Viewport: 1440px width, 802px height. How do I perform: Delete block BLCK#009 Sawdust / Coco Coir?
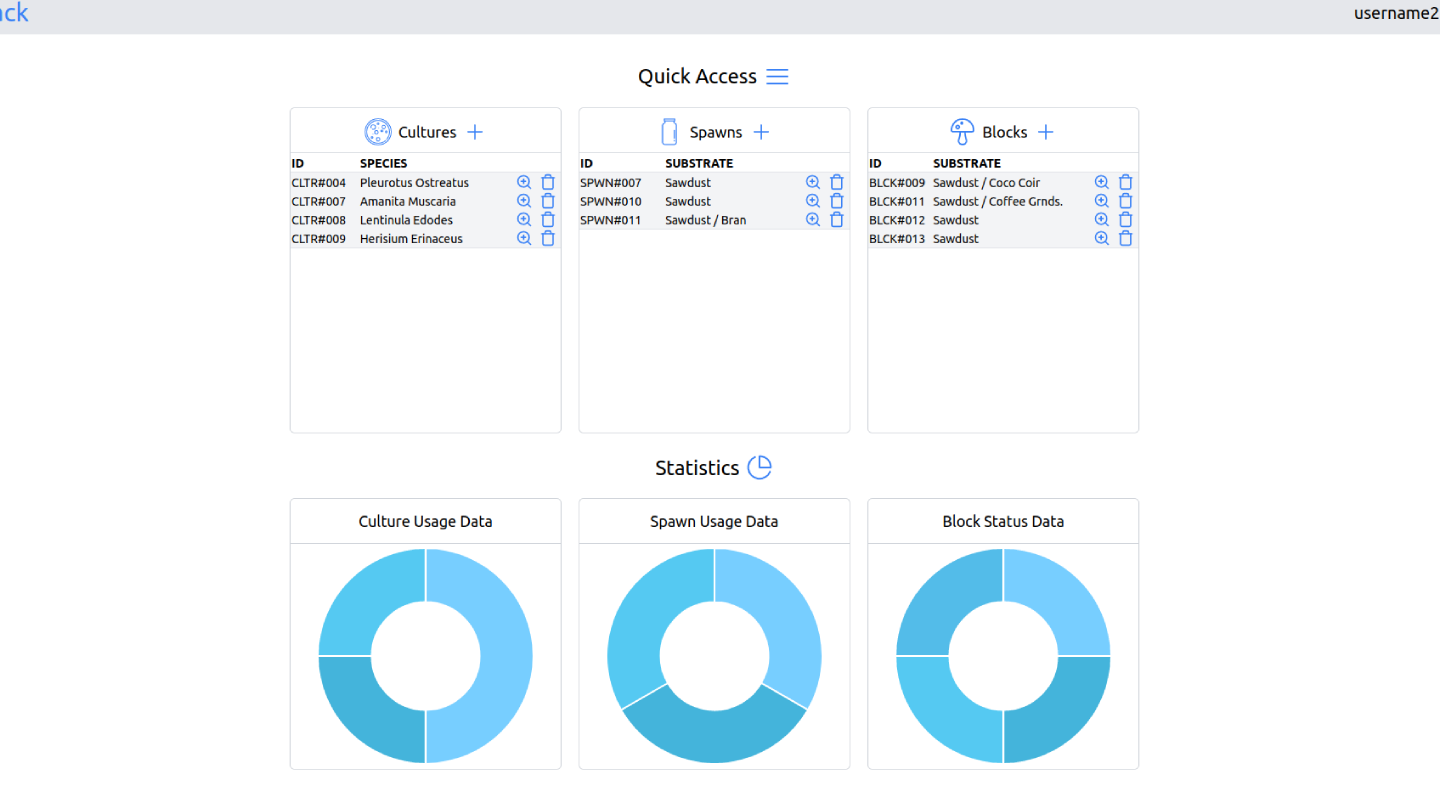[1126, 182]
